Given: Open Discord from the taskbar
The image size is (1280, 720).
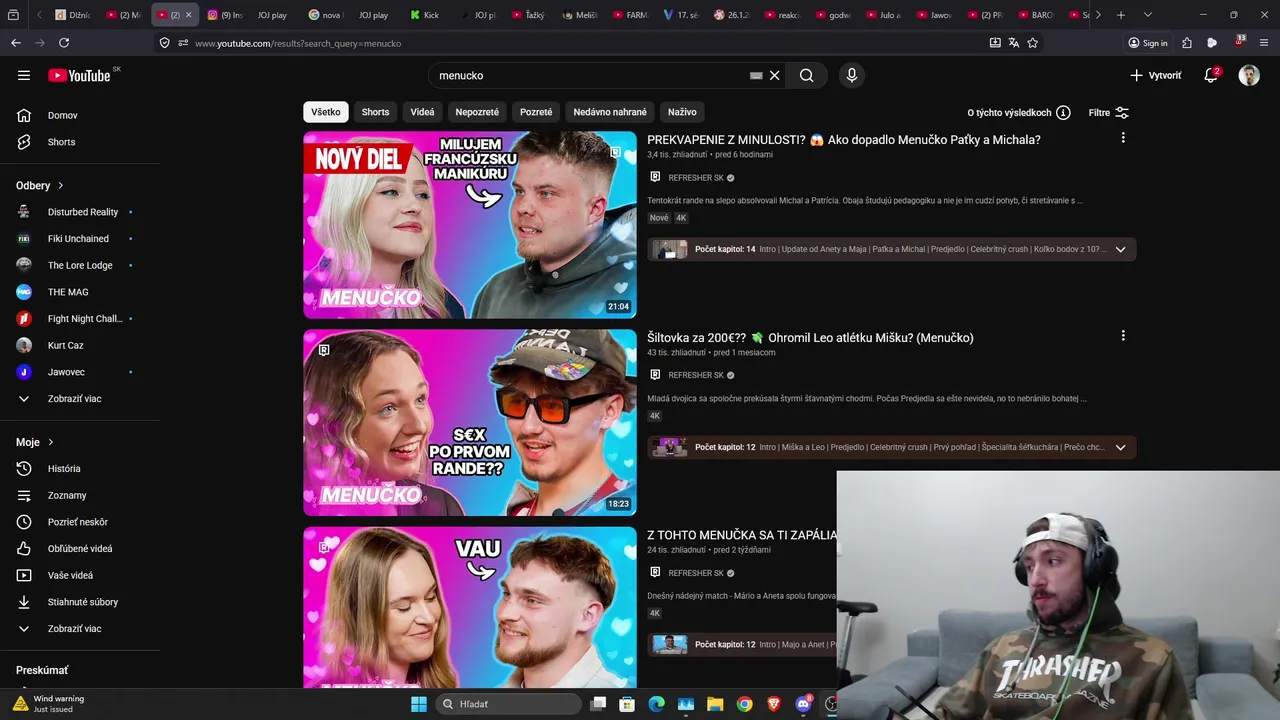Looking at the screenshot, I should coord(803,704).
